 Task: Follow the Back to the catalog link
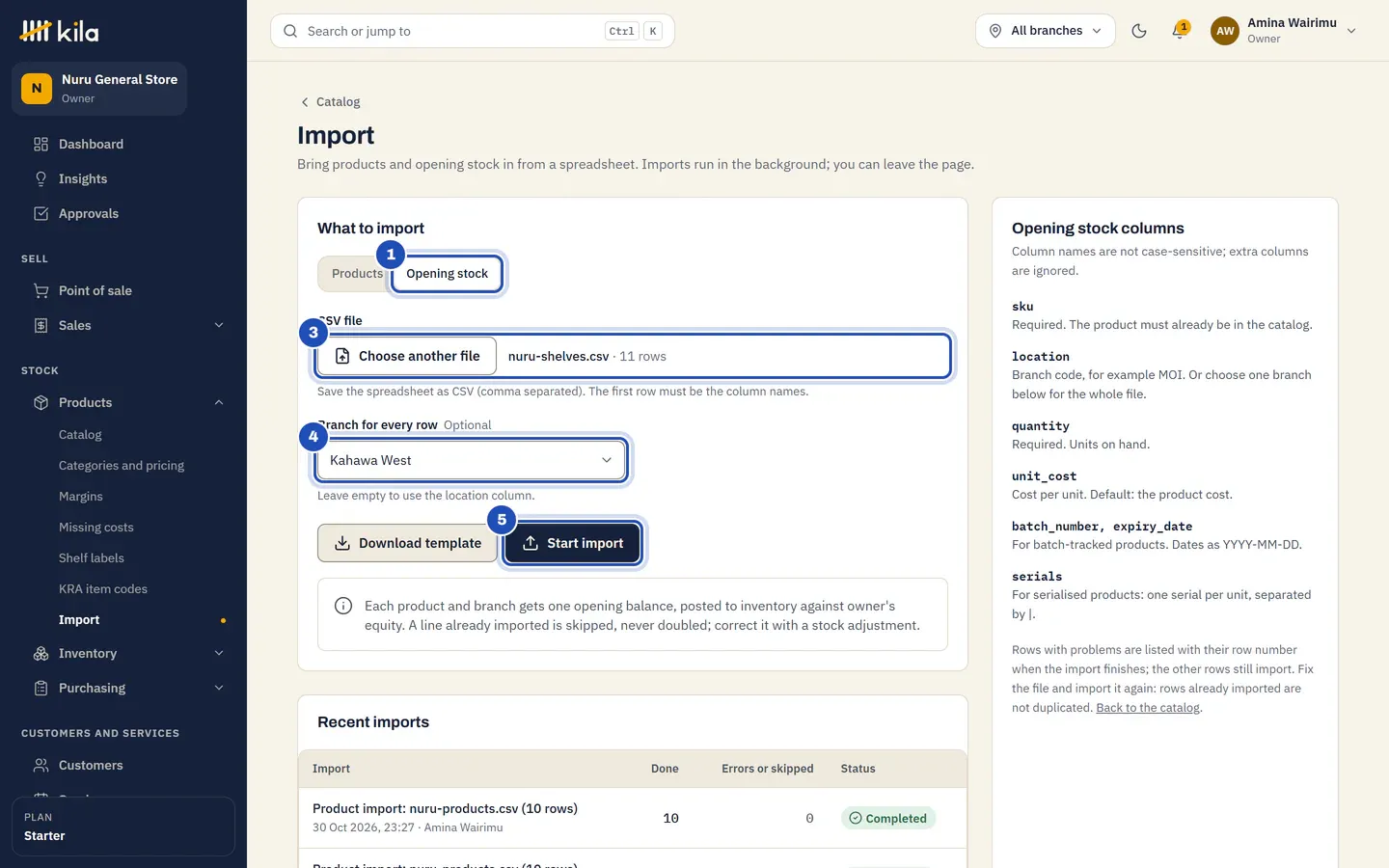click(x=1148, y=708)
